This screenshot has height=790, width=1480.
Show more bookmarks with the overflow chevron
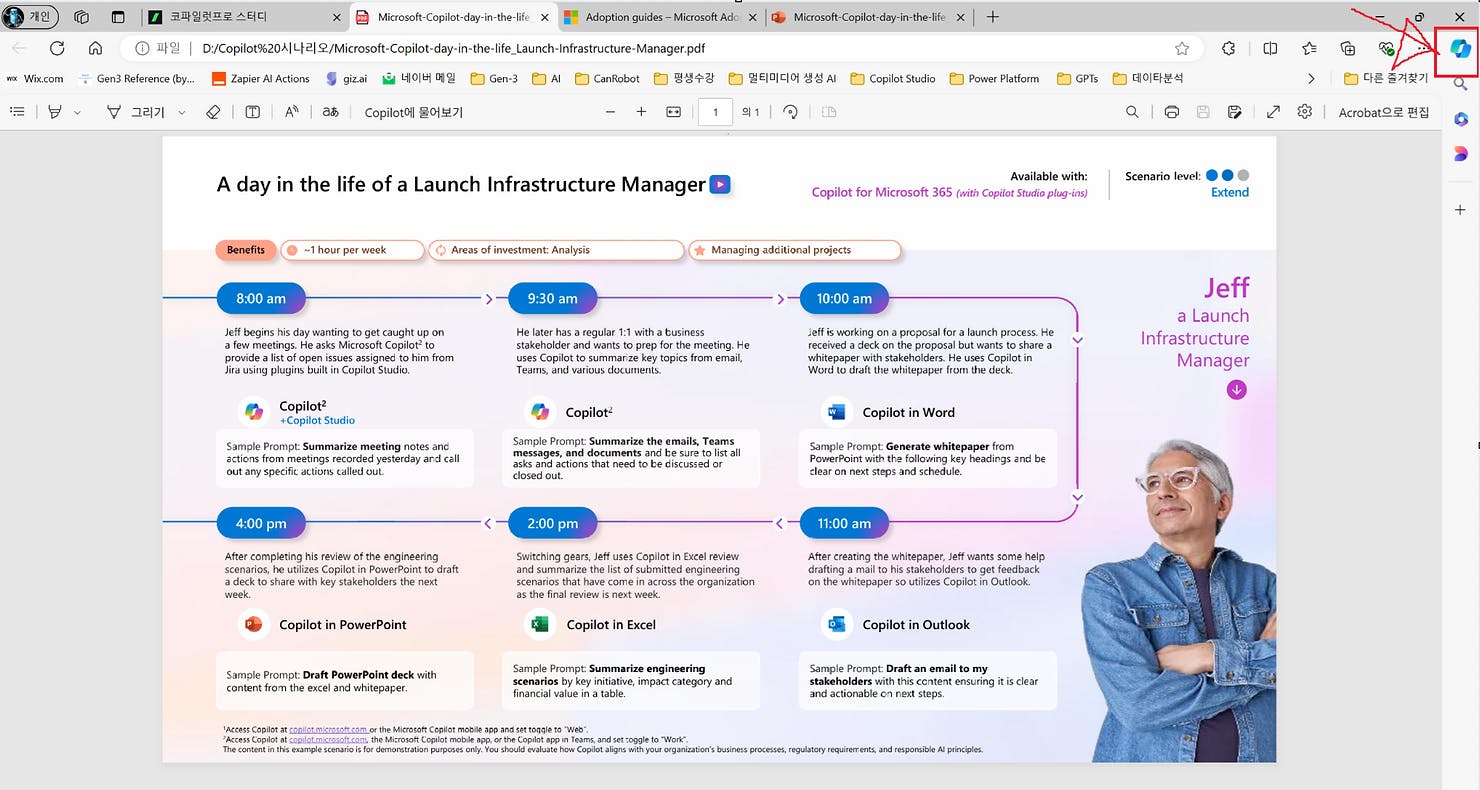[1311, 78]
